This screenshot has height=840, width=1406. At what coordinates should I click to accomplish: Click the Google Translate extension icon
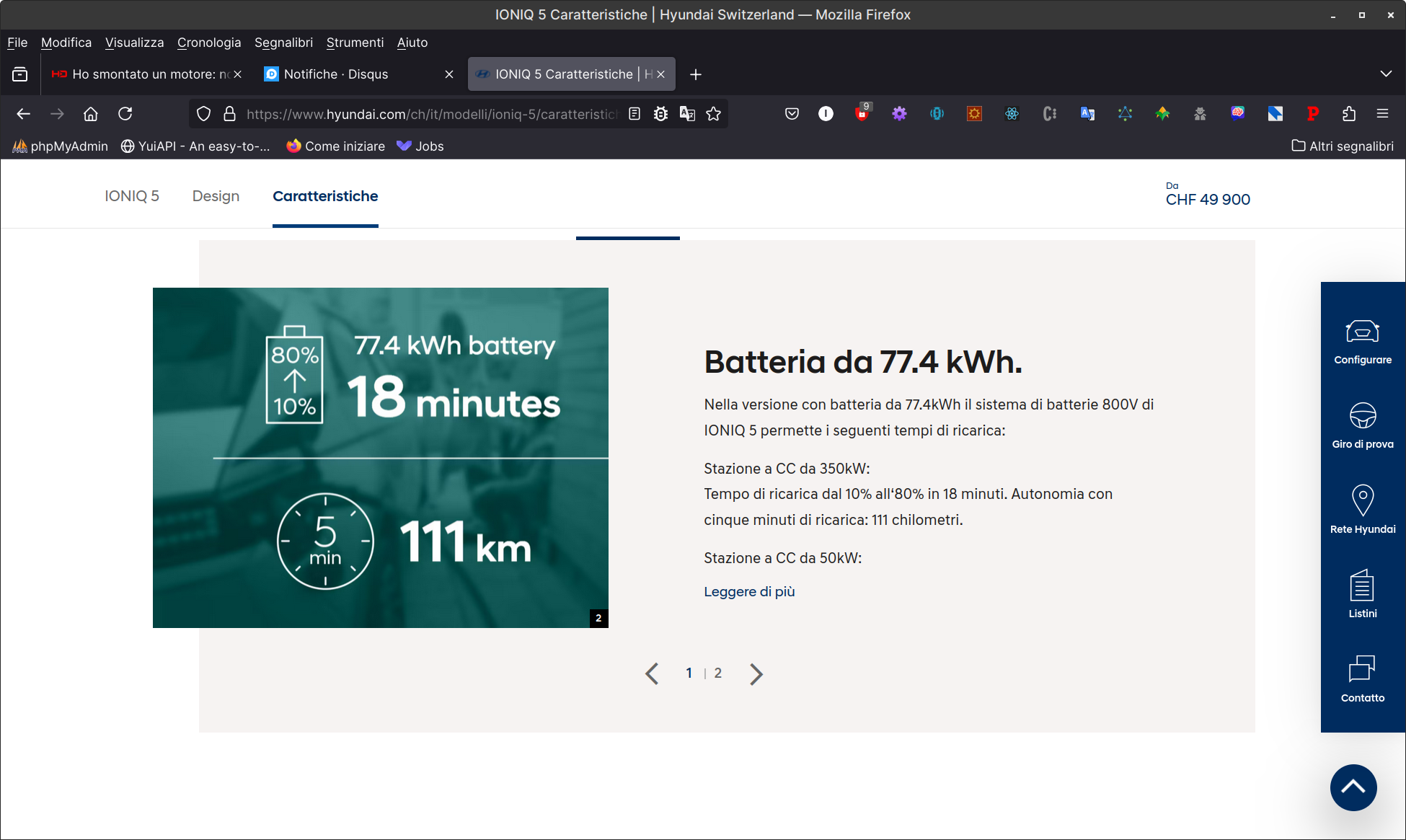[1087, 114]
